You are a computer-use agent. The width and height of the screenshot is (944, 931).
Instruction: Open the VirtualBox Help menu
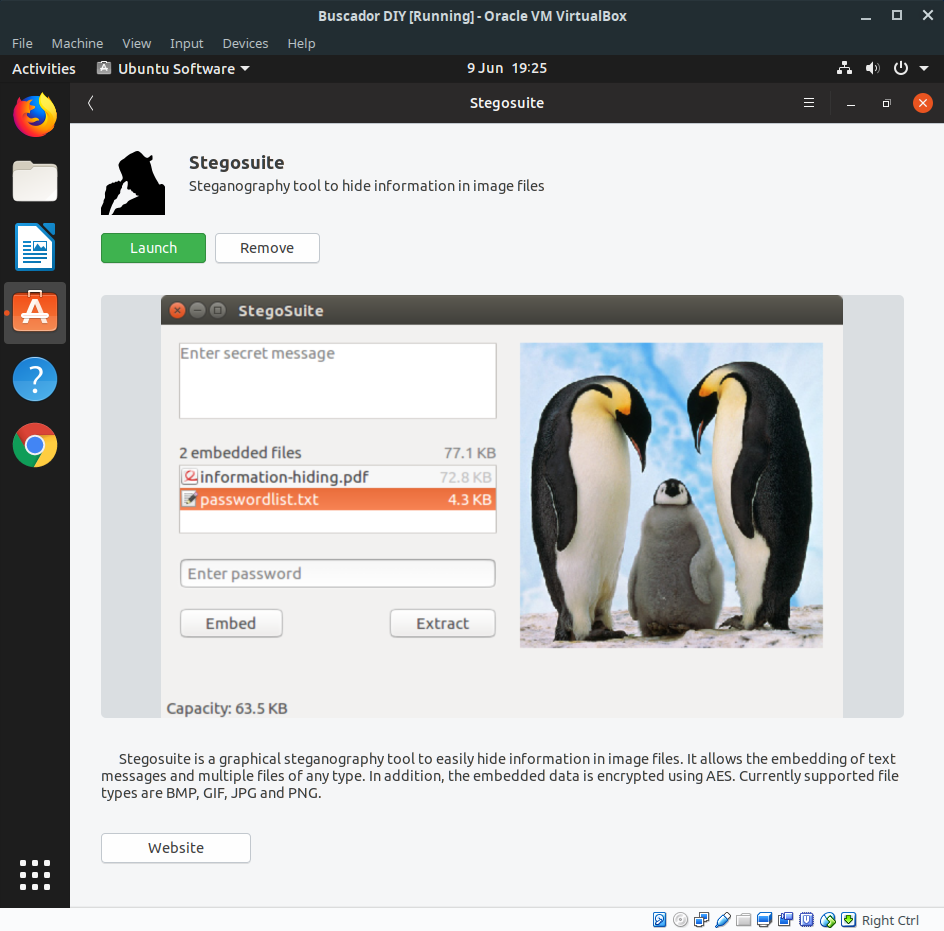coord(301,43)
